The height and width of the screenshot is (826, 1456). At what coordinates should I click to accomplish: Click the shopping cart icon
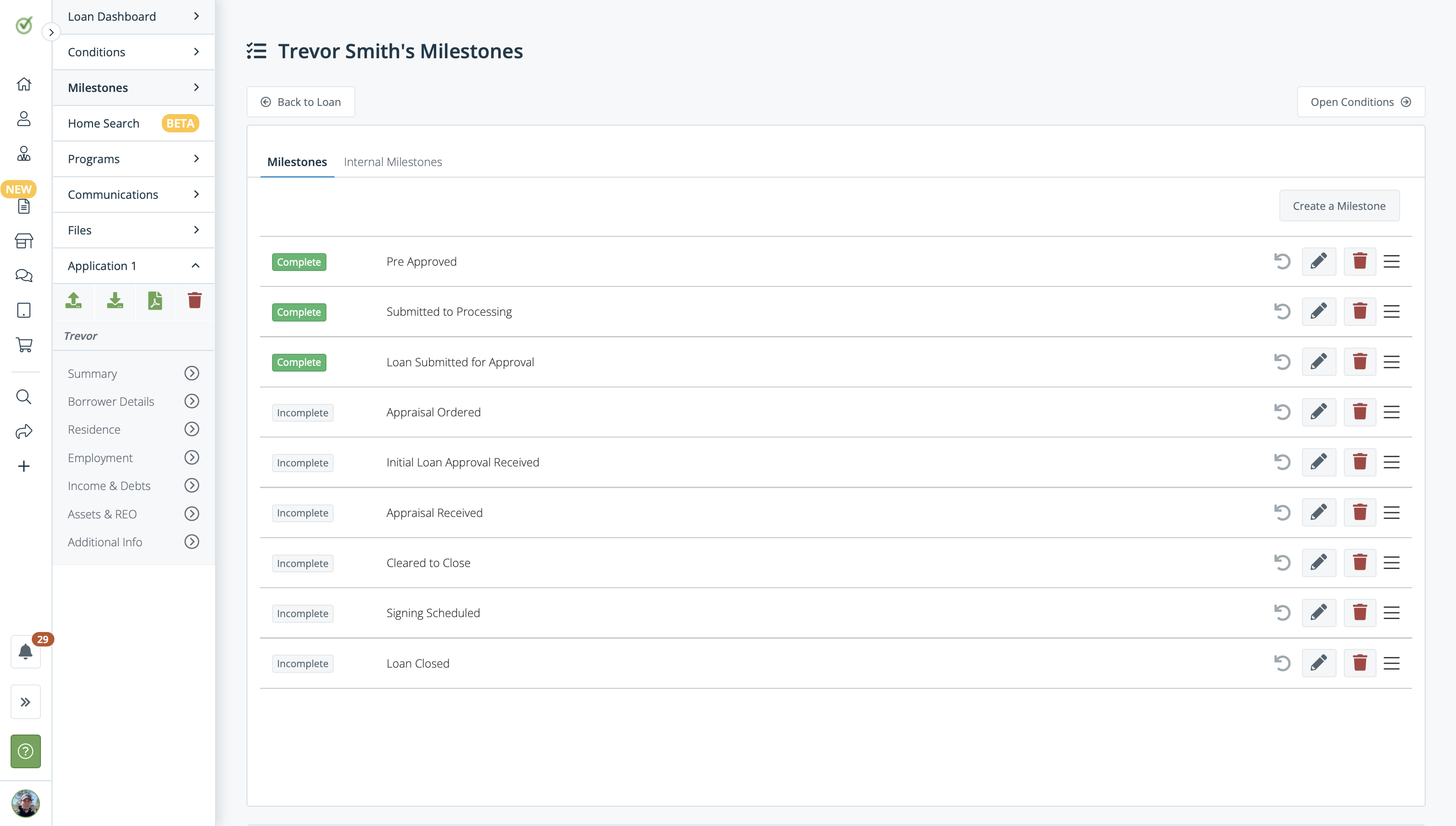(24, 345)
